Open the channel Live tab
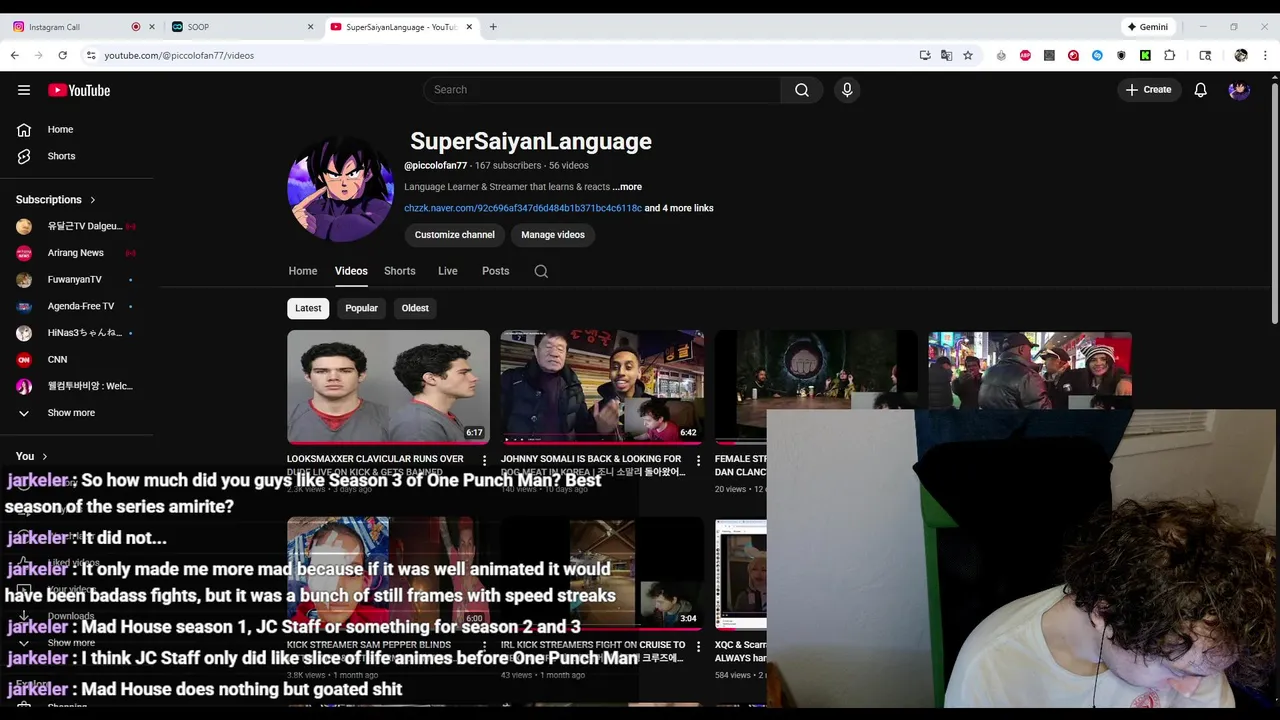Viewport: 1280px width, 720px height. tap(448, 271)
